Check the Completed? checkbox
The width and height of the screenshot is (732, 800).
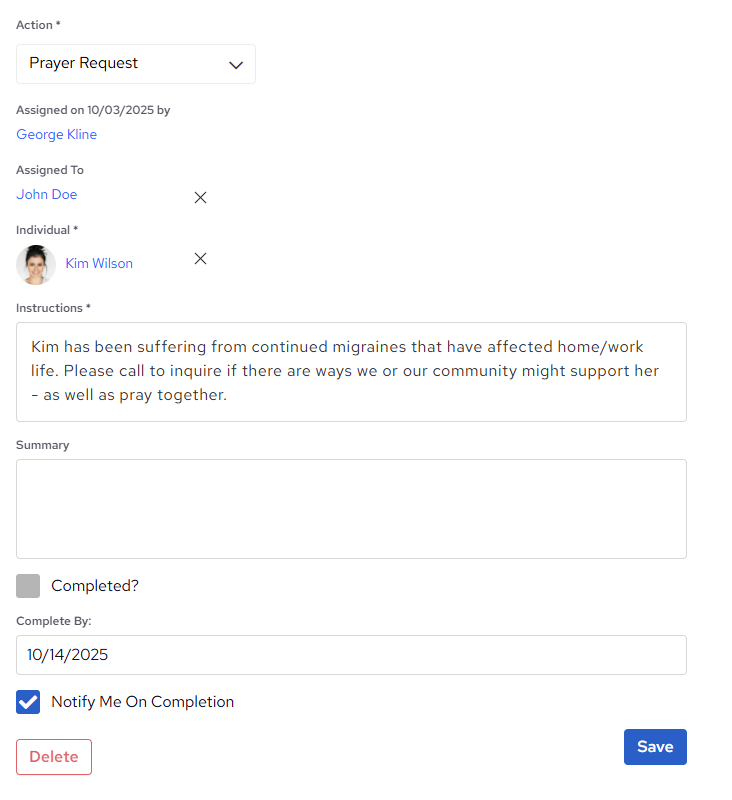pos(28,586)
